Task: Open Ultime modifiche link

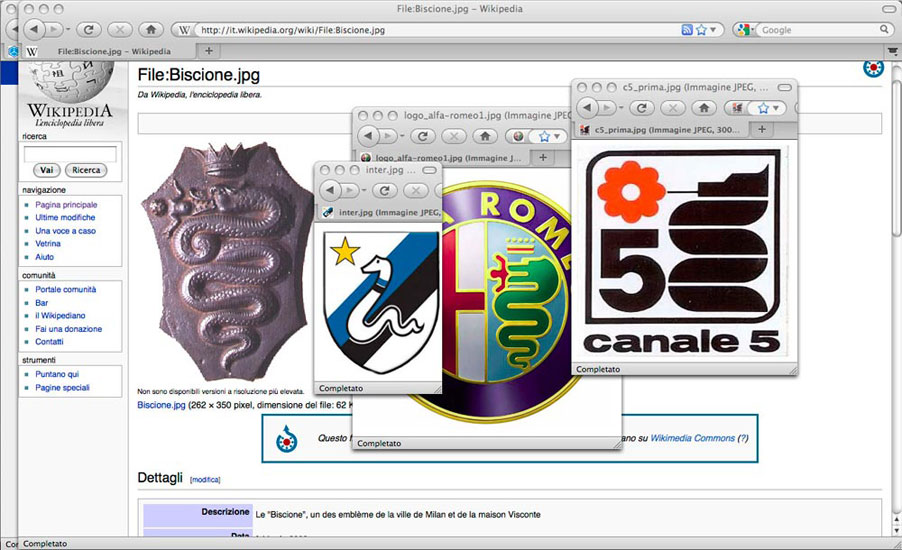Action: pyautogui.click(x=65, y=217)
